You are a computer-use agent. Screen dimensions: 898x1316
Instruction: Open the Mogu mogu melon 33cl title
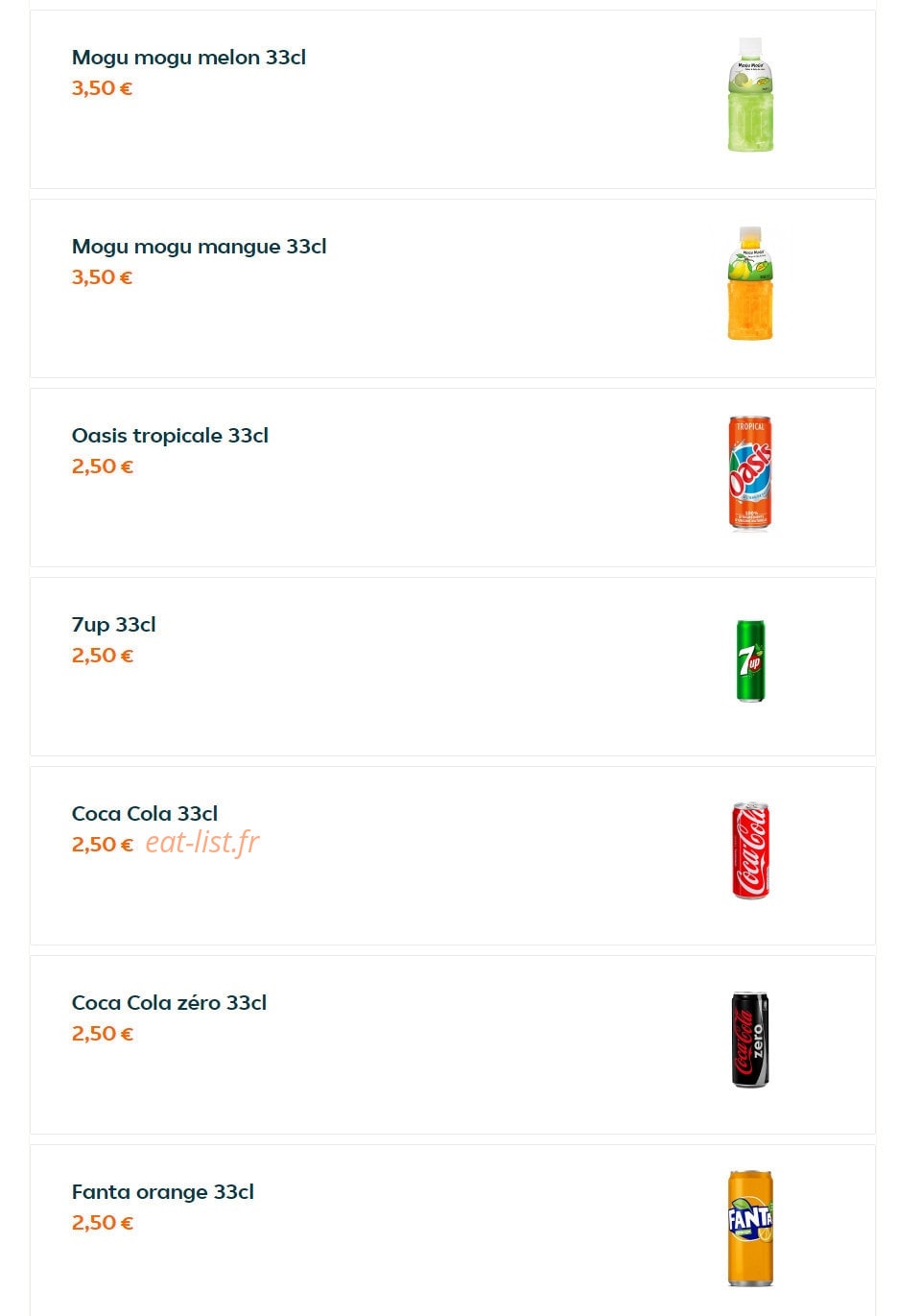pyautogui.click(x=189, y=58)
